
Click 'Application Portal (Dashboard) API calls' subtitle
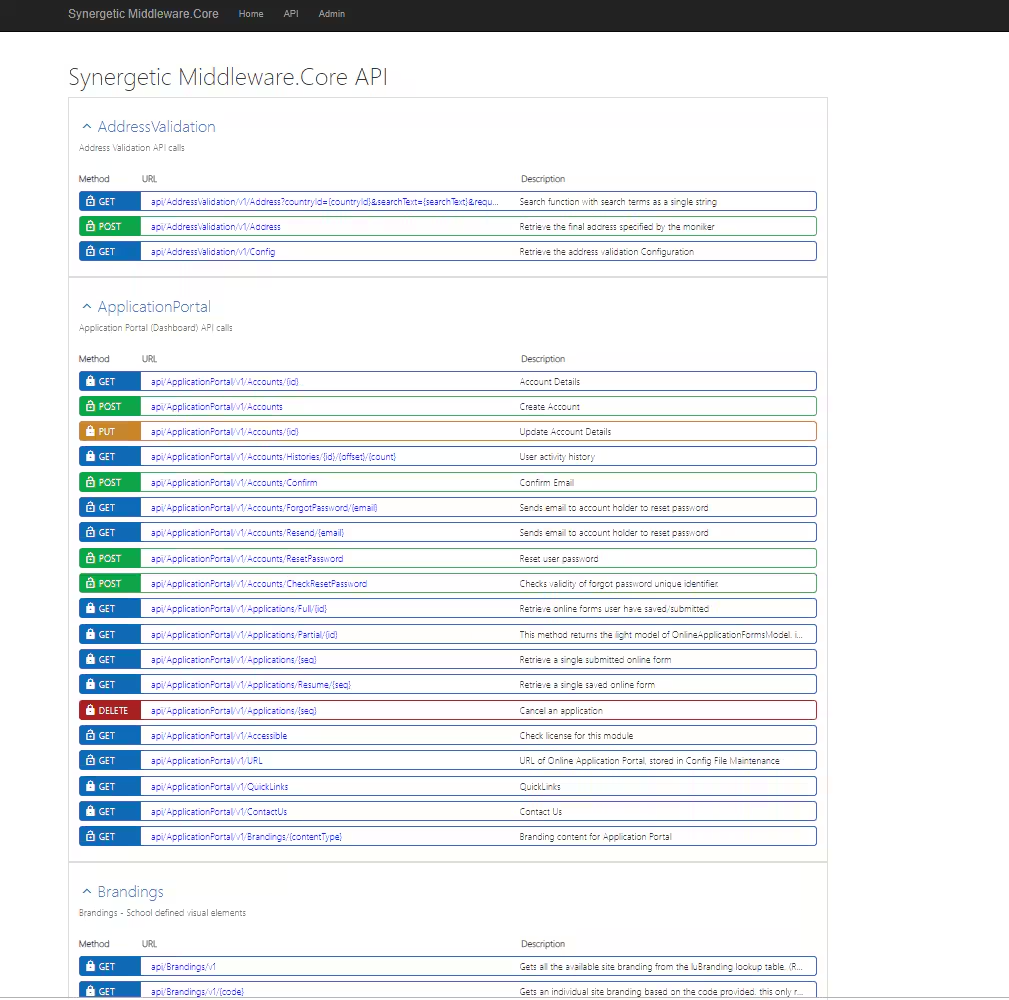pos(156,328)
